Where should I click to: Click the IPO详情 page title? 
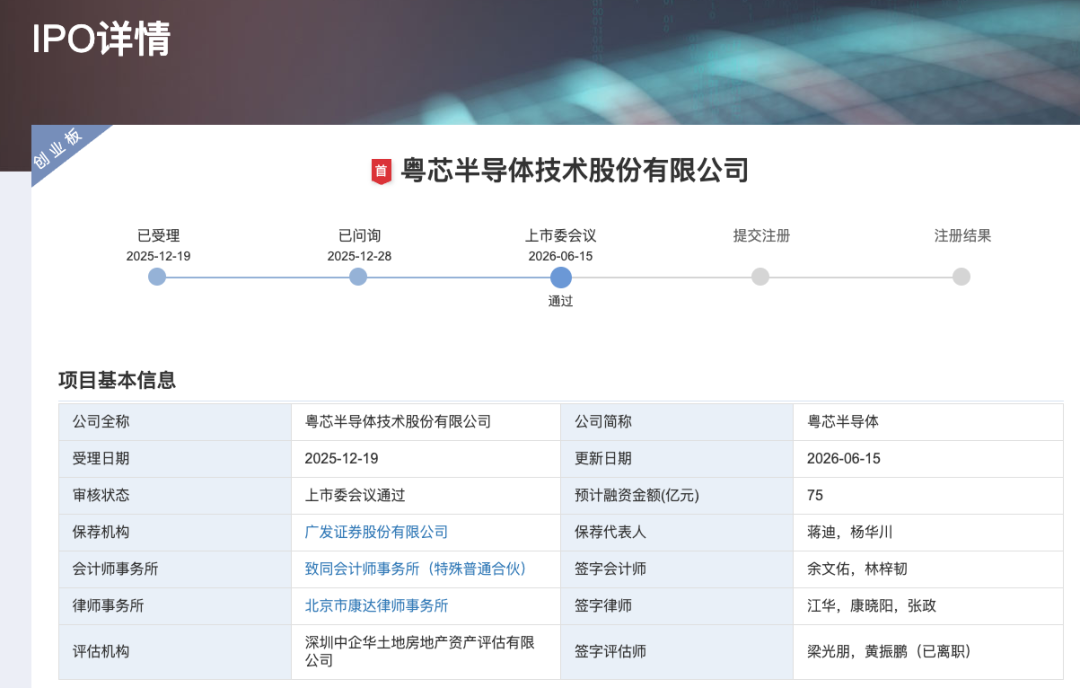point(101,38)
